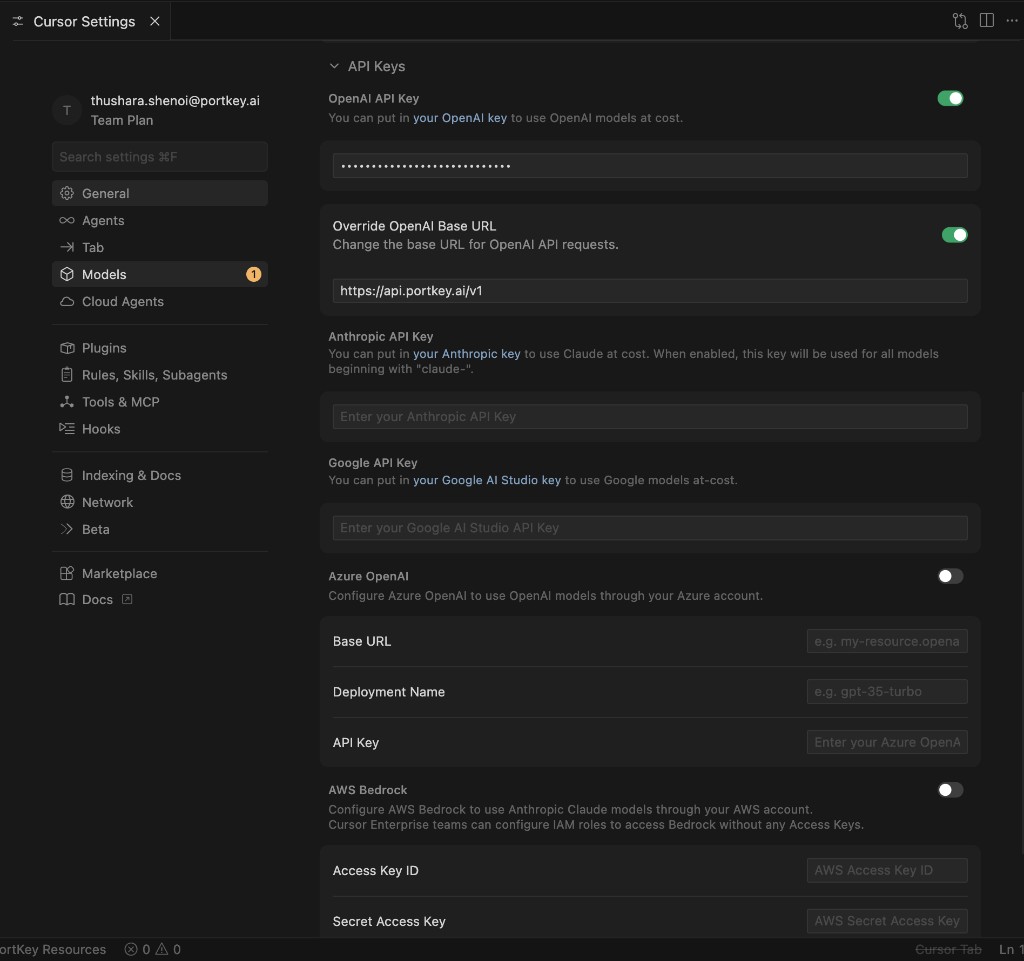Open the more actions ellipsis menu
1024x961 pixels.
click(1012, 21)
